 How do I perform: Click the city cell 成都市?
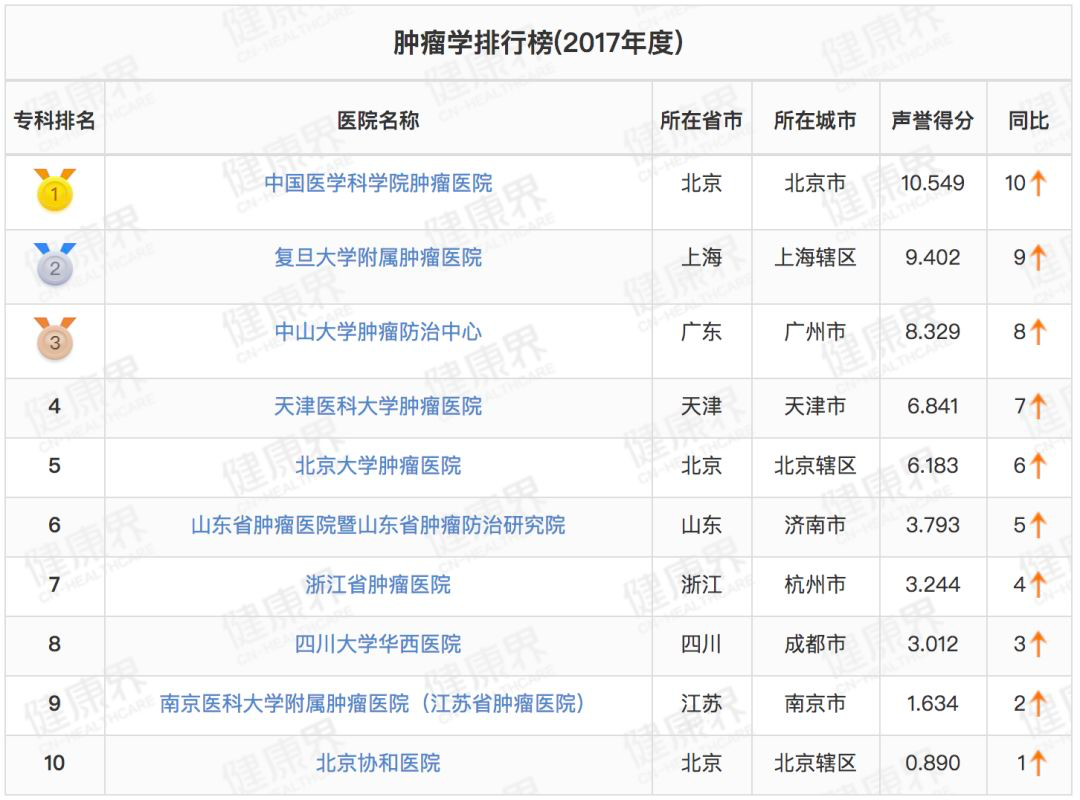click(x=816, y=644)
